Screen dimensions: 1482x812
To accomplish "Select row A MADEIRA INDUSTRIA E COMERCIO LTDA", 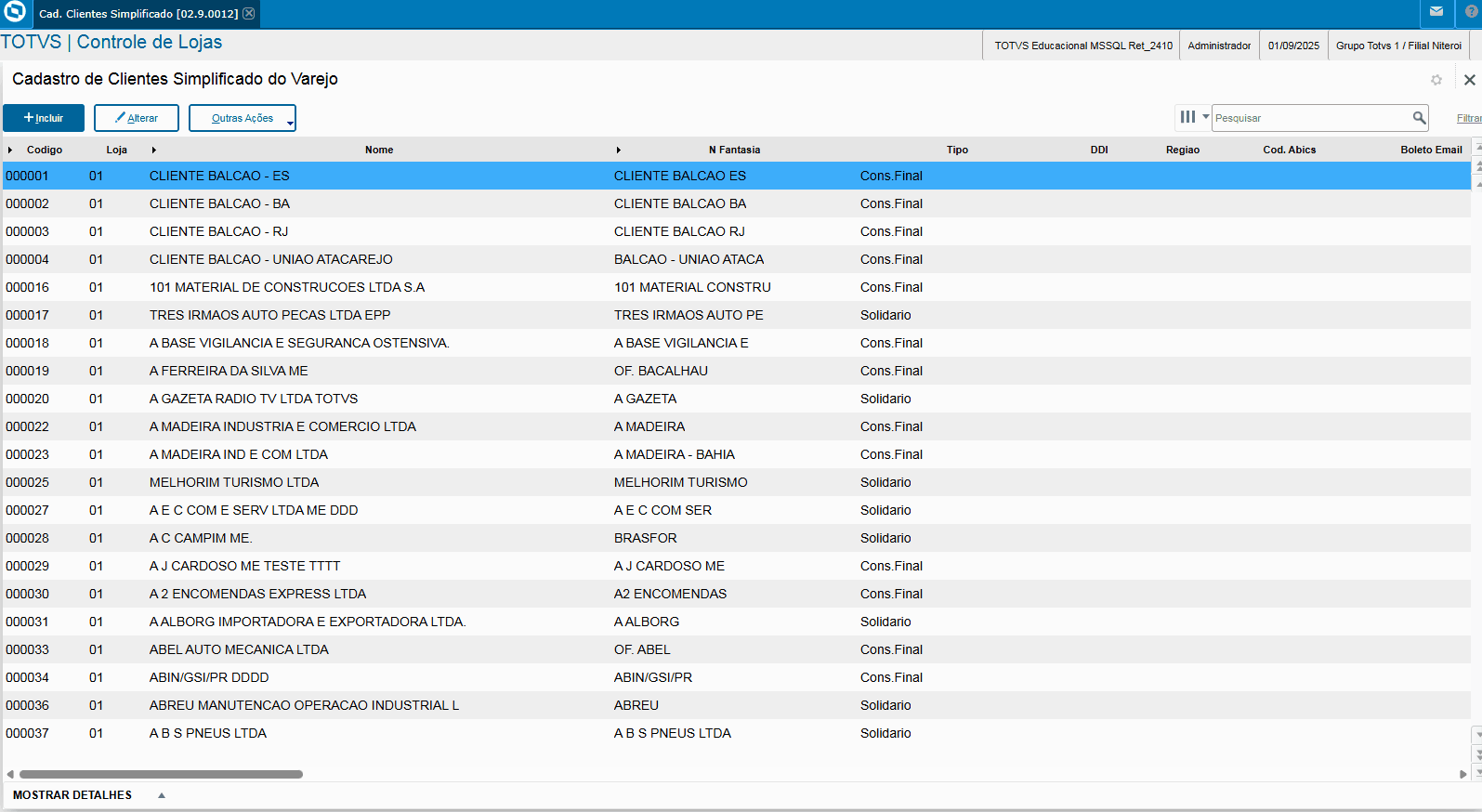I will point(737,426).
